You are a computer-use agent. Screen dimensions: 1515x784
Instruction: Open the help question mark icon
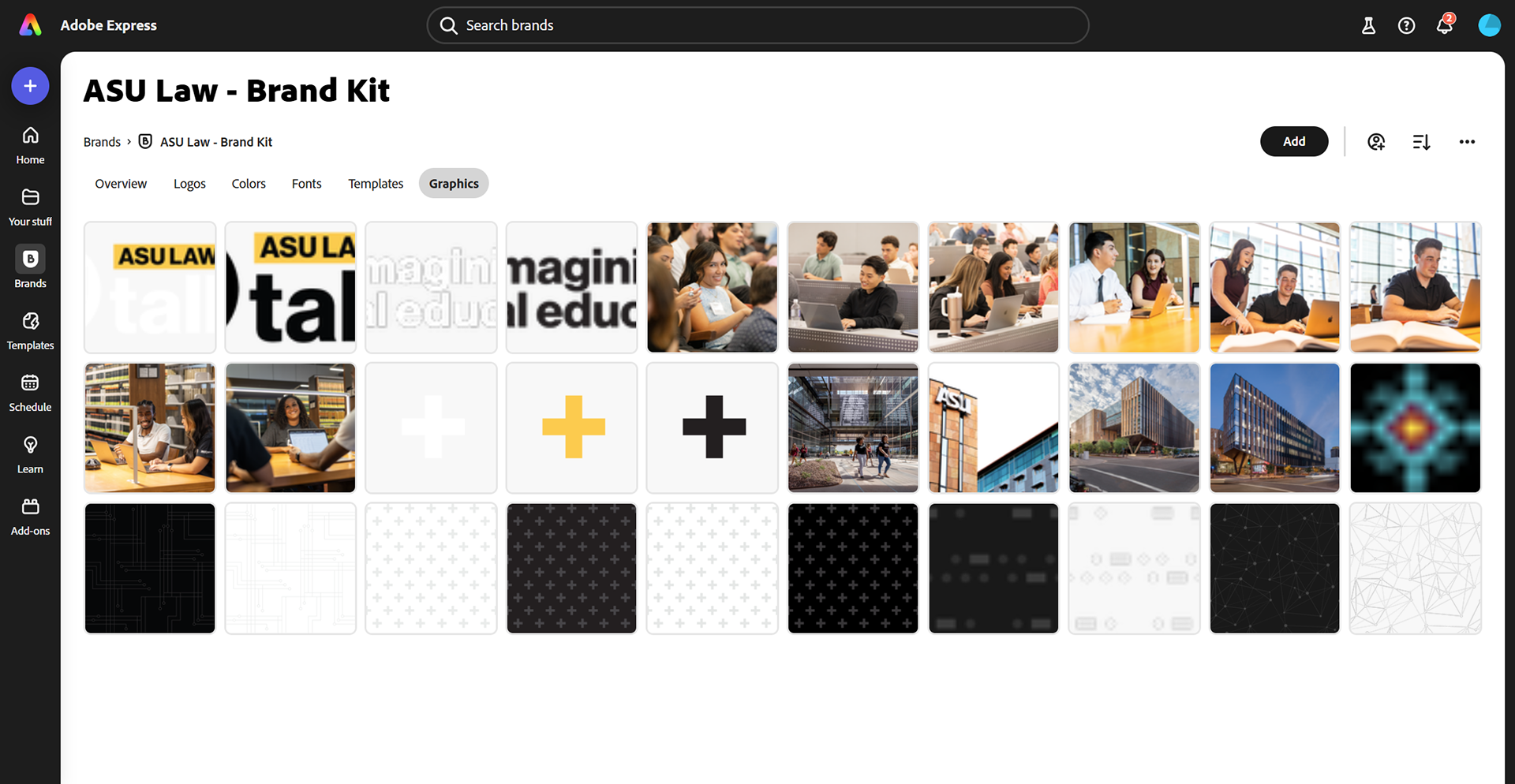click(x=1406, y=25)
